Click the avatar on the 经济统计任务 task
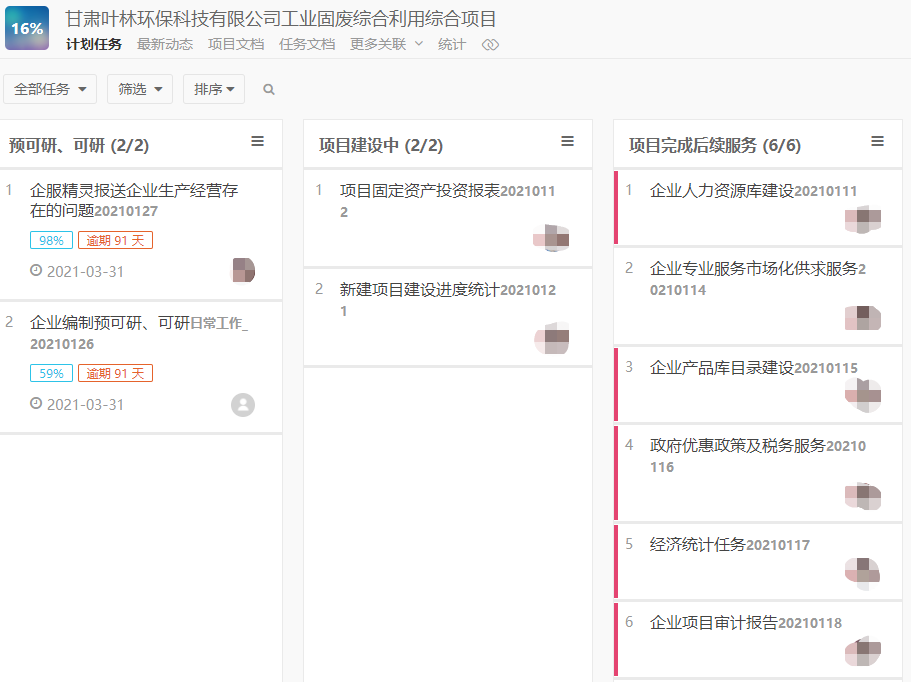911x682 pixels. 863,572
